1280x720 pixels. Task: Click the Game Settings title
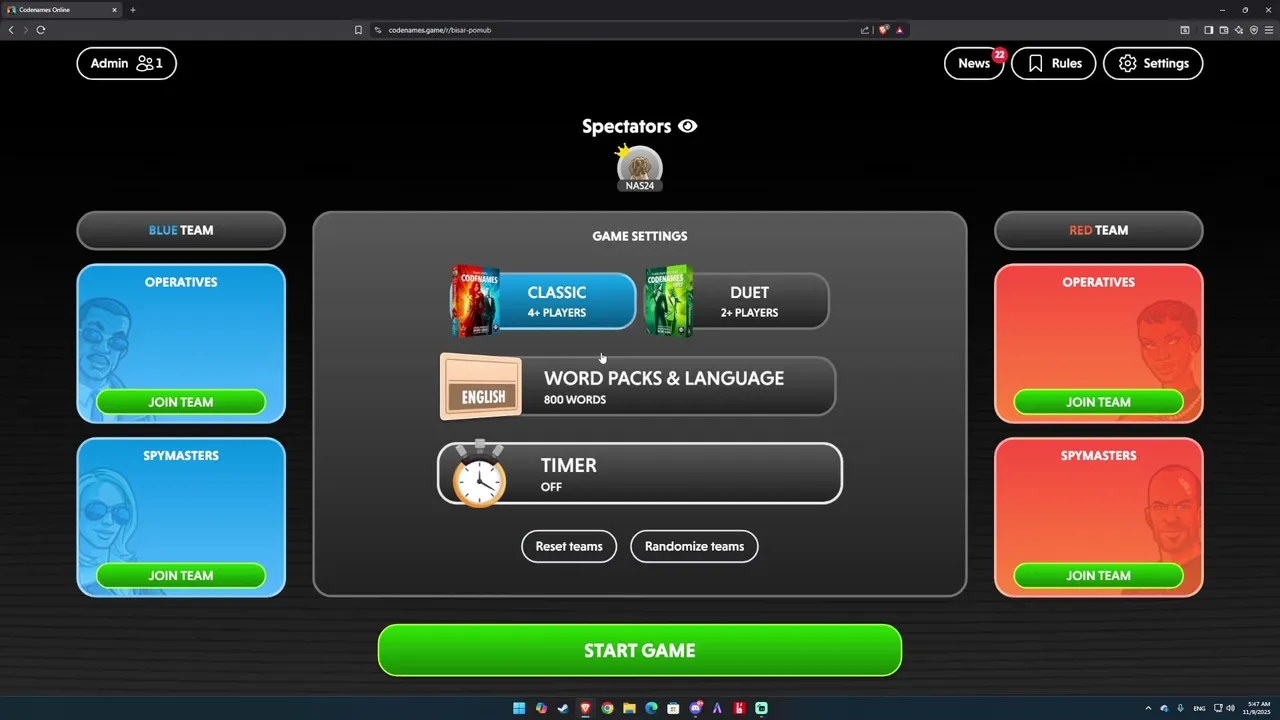(640, 236)
